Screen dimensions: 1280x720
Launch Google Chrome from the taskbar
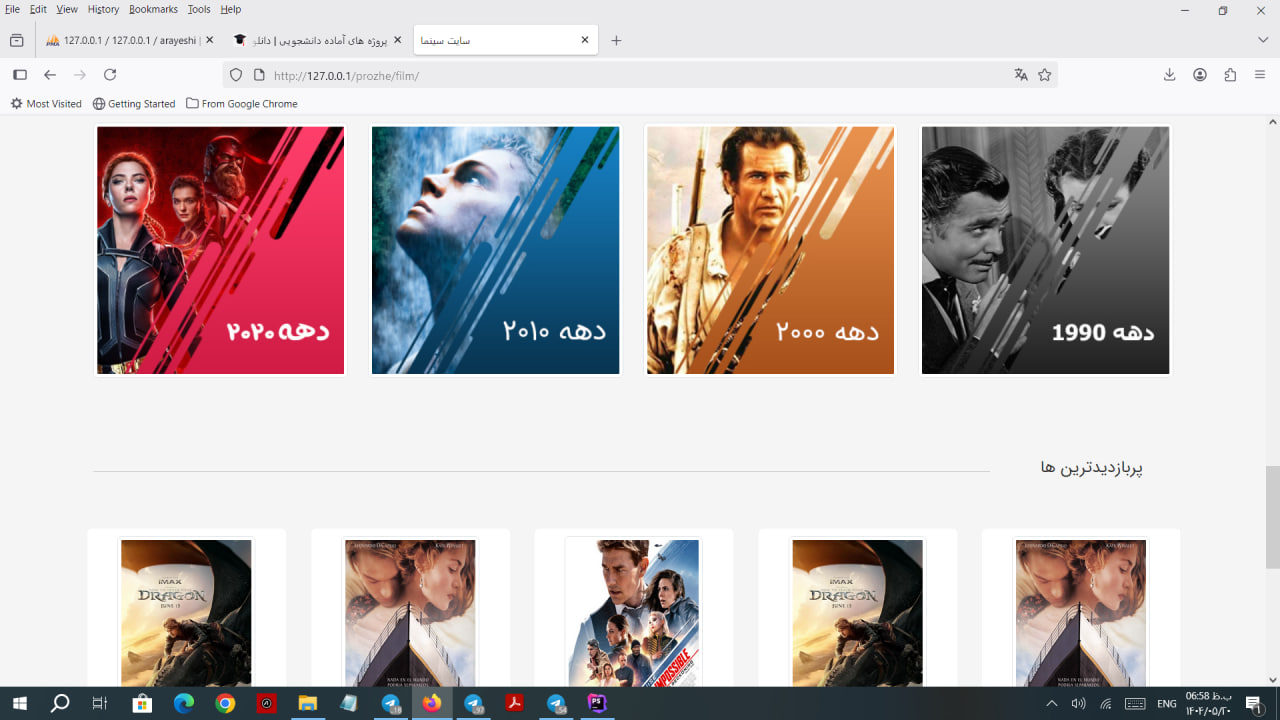(x=225, y=704)
